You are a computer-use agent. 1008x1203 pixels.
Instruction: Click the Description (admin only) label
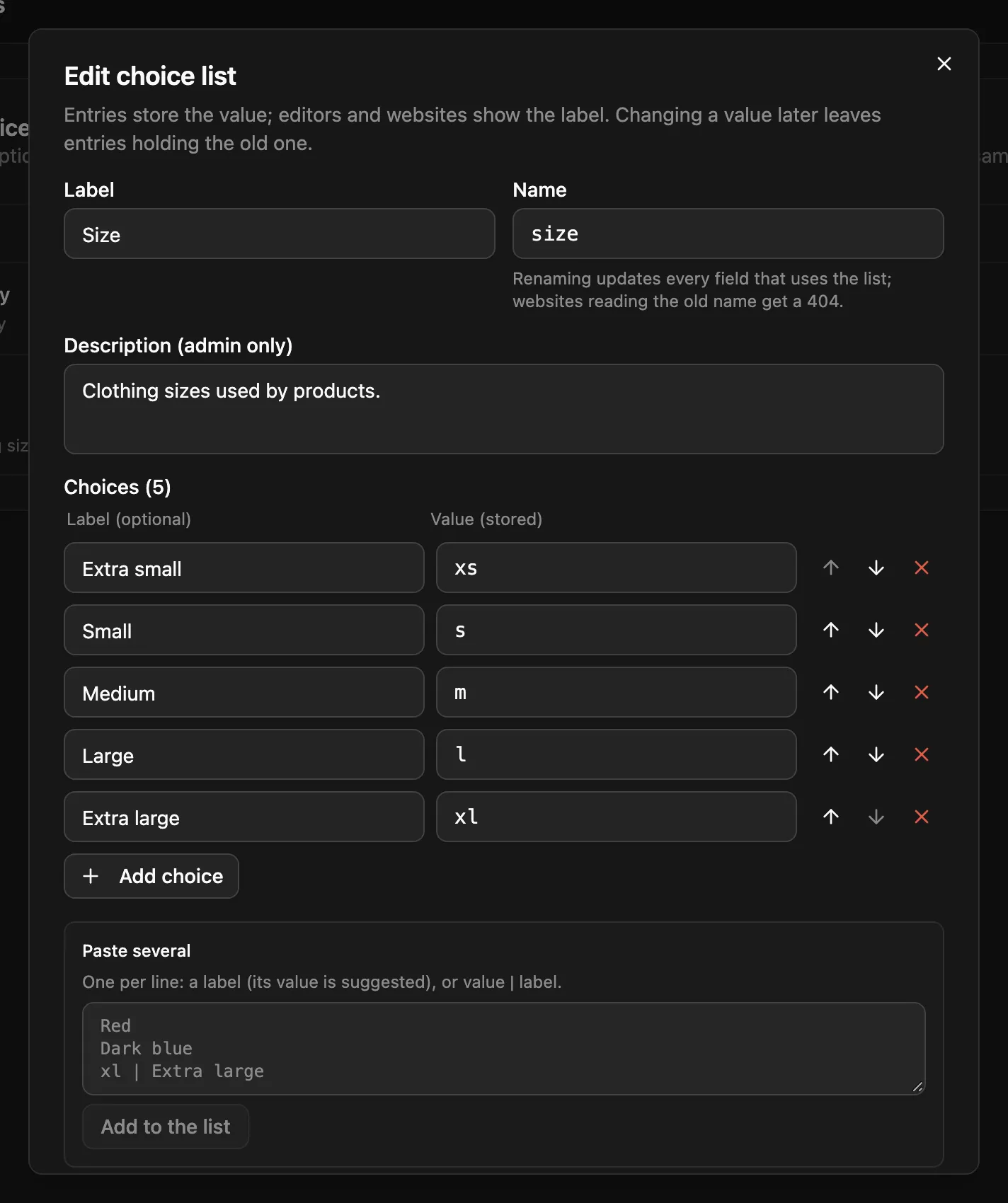tap(178, 345)
